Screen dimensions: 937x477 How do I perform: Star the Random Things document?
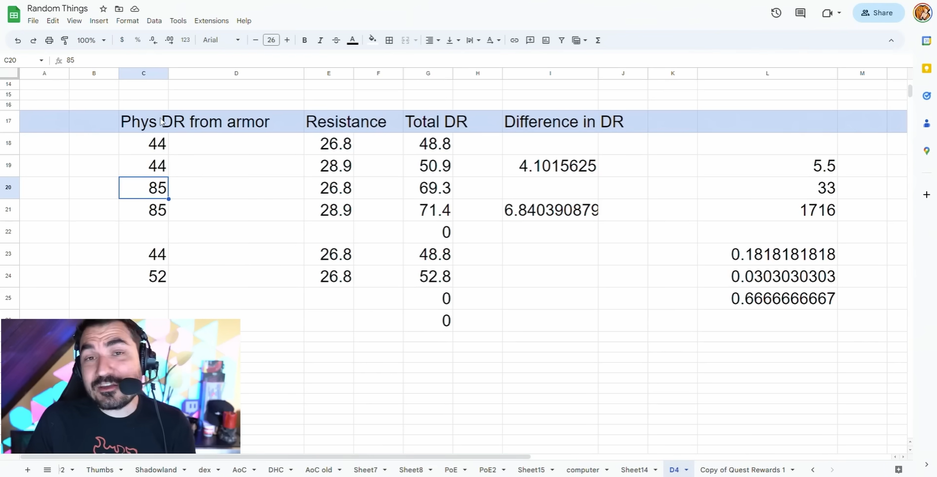click(103, 9)
